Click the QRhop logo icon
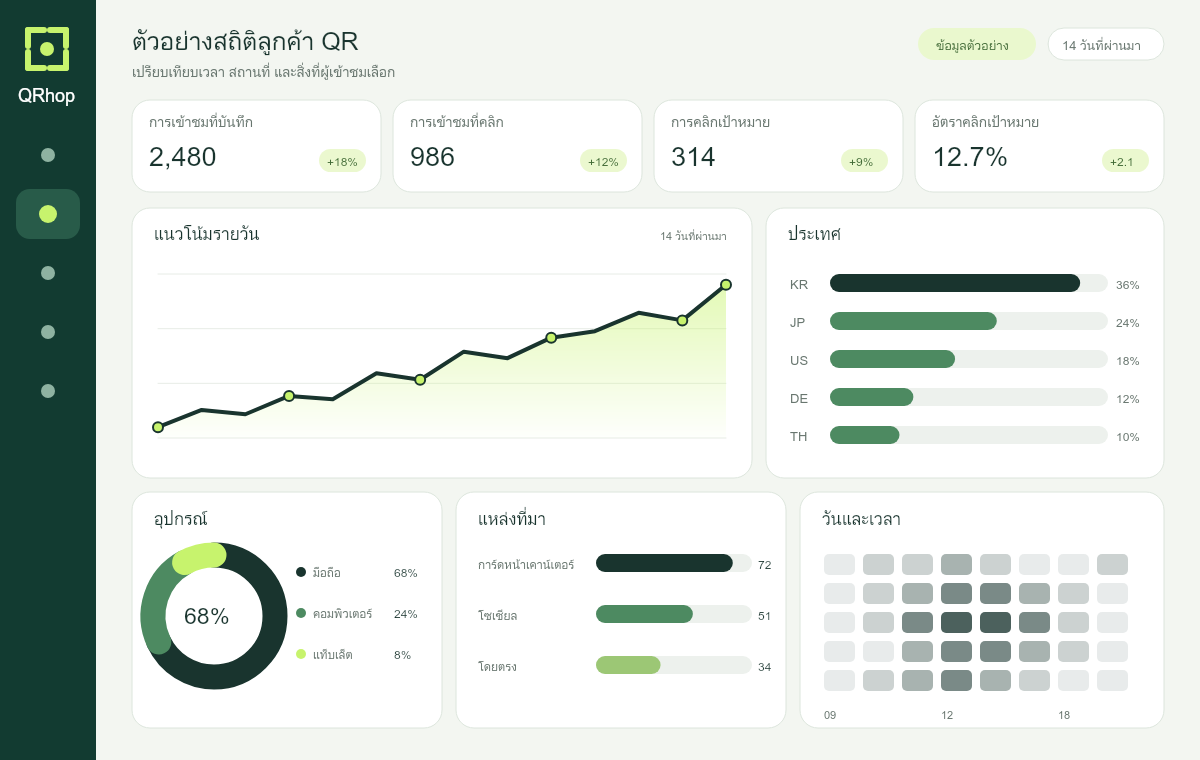This screenshot has height=760, width=1200. [x=47, y=49]
